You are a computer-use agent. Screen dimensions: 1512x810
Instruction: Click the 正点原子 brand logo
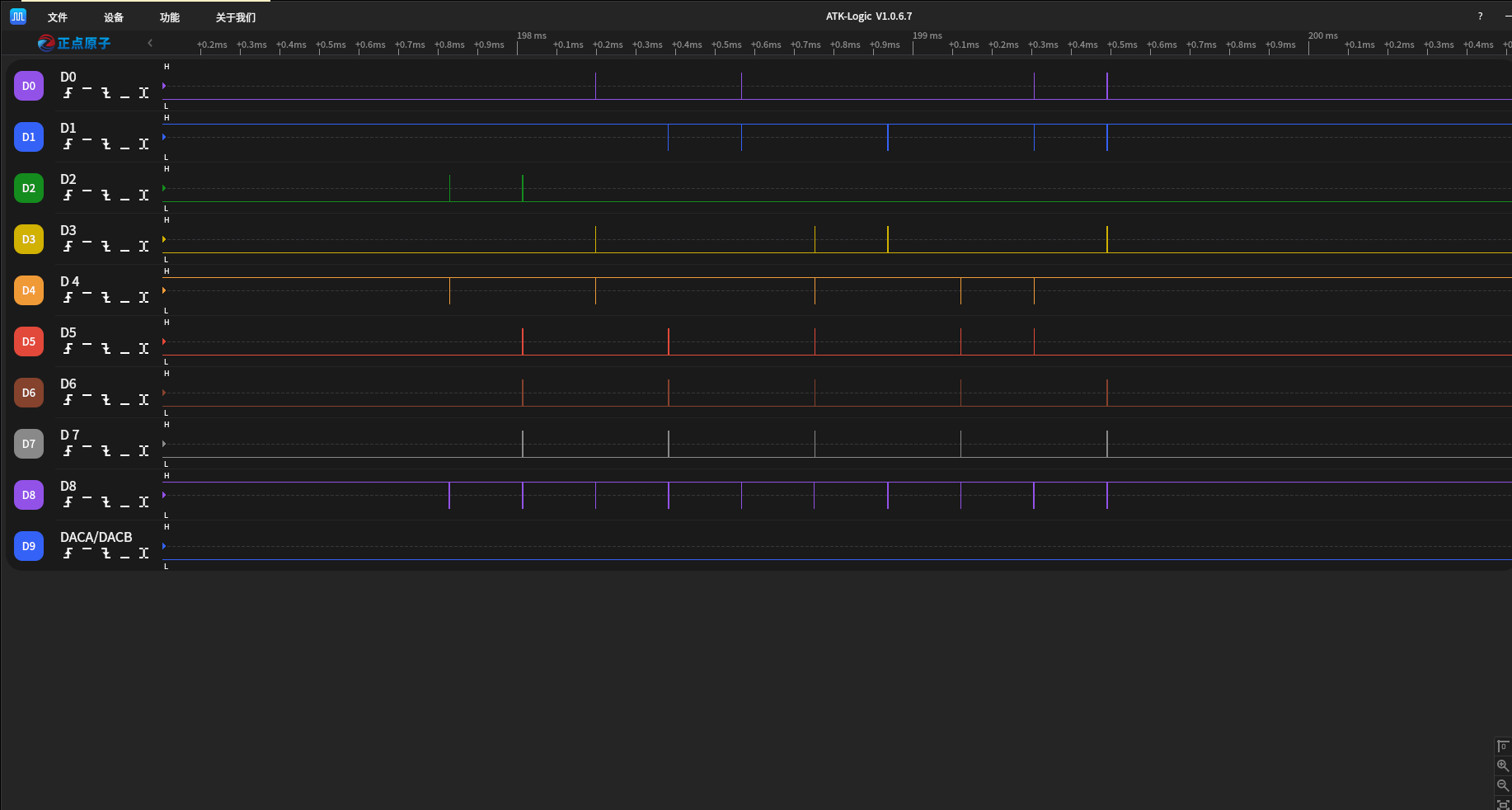pos(74,43)
